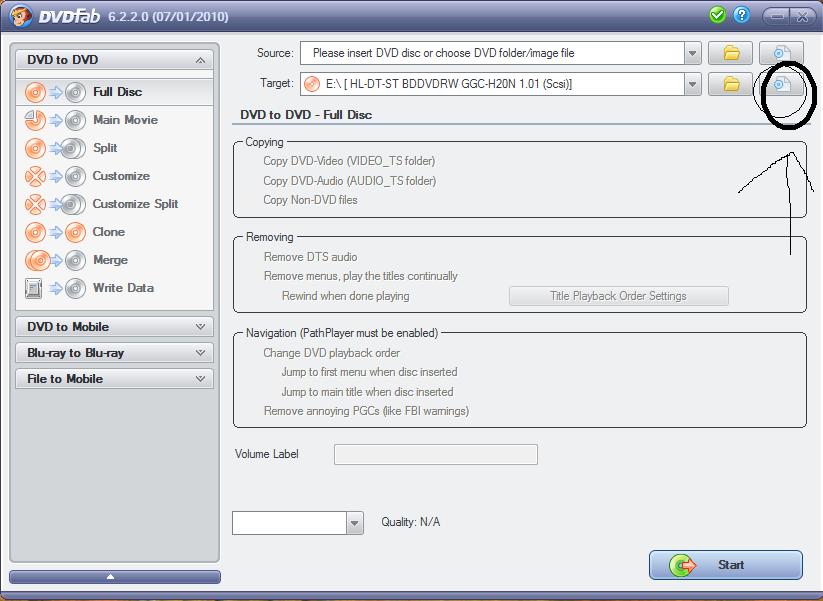Collapse the sidebar using bottom triangle bar
The image size is (823, 601).
tap(114, 577)
